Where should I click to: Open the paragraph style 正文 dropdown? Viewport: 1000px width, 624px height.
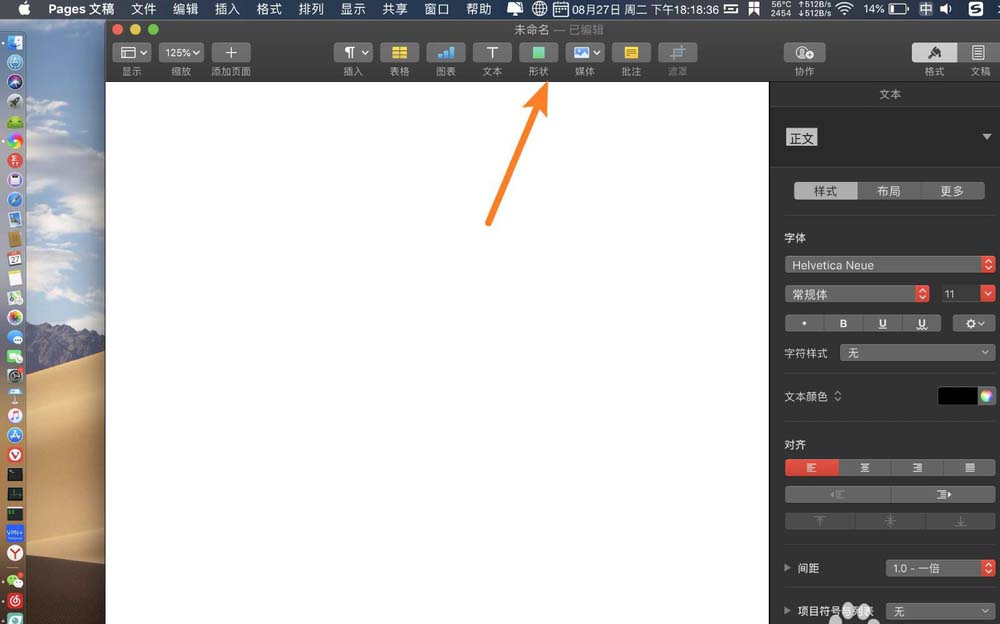(x=986, y=137)
